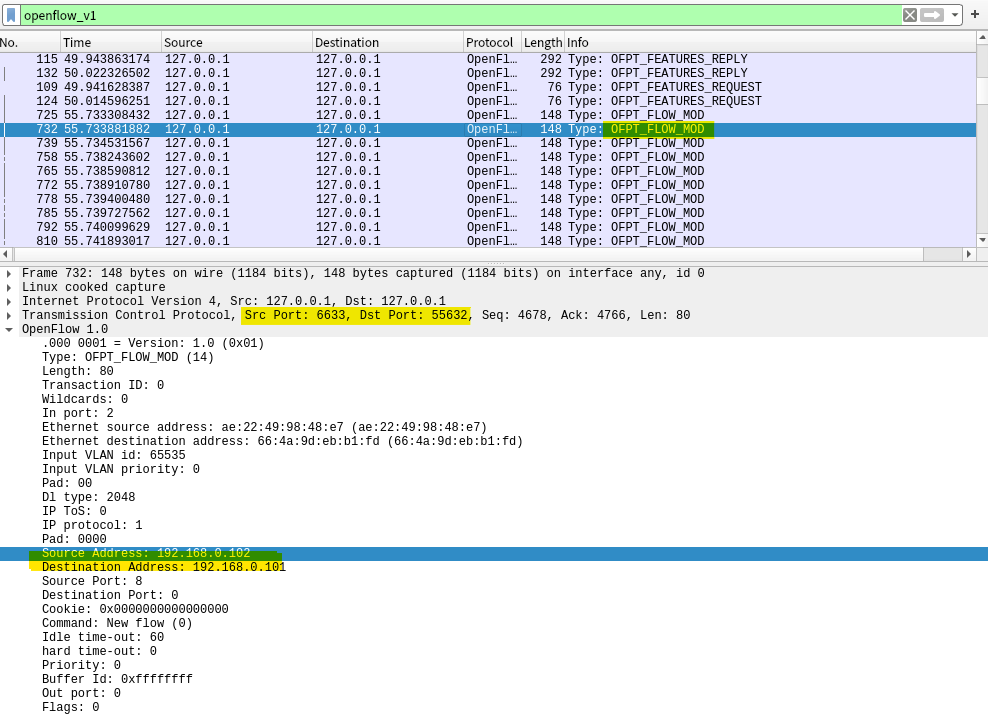Expand the Linux cooked capture section
This screenshot has width=988, height=718.
9,287
